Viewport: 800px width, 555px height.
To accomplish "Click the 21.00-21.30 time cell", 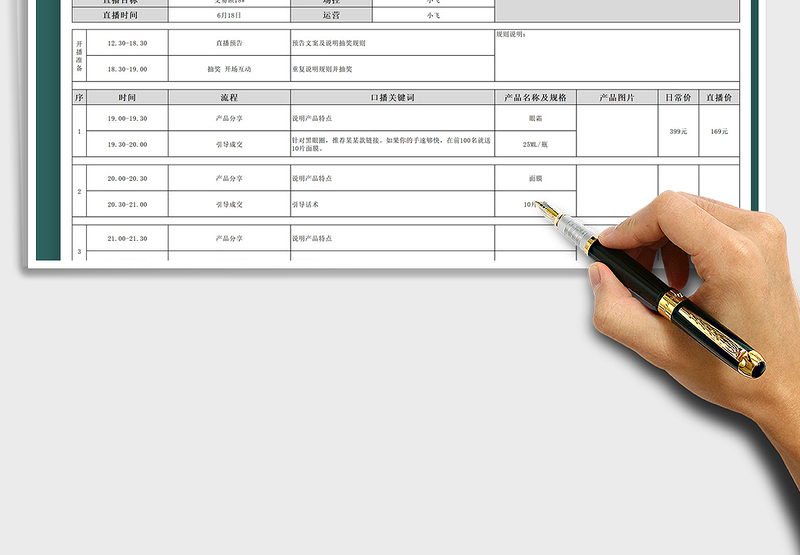I will pos(127,238).
